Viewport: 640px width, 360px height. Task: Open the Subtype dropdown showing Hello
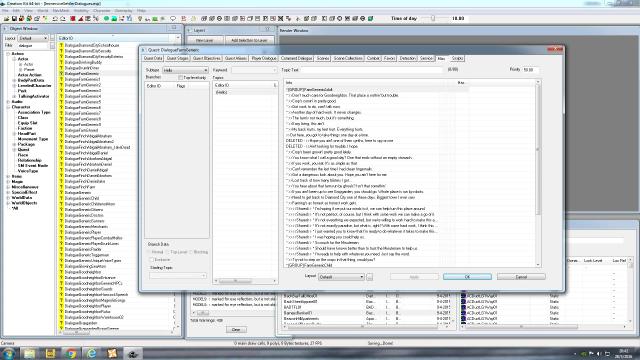pyautogui.click(x=186, y=70)
